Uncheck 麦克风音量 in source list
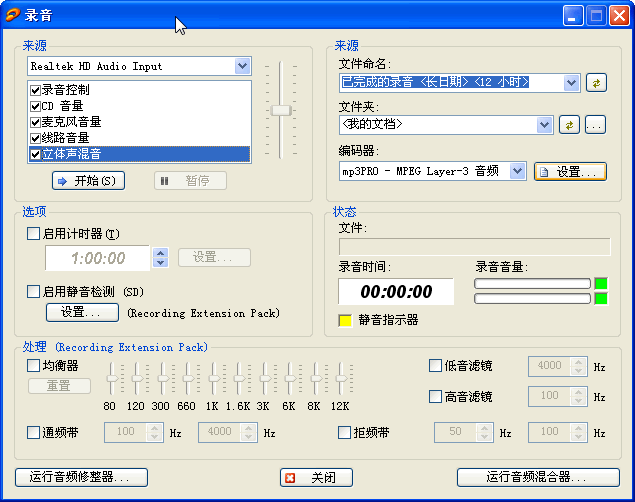 pyautogui.click(x=35, y=122)
